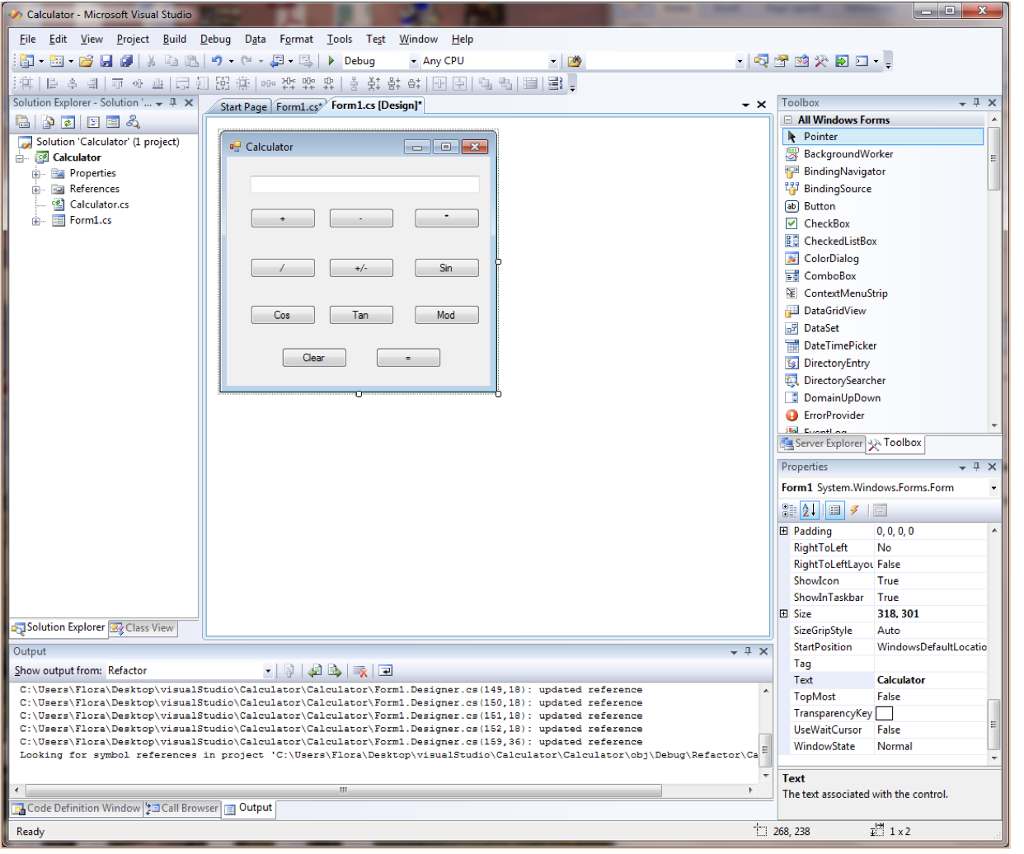Toggle Word Wrap in the Output panel

point(385,671)
